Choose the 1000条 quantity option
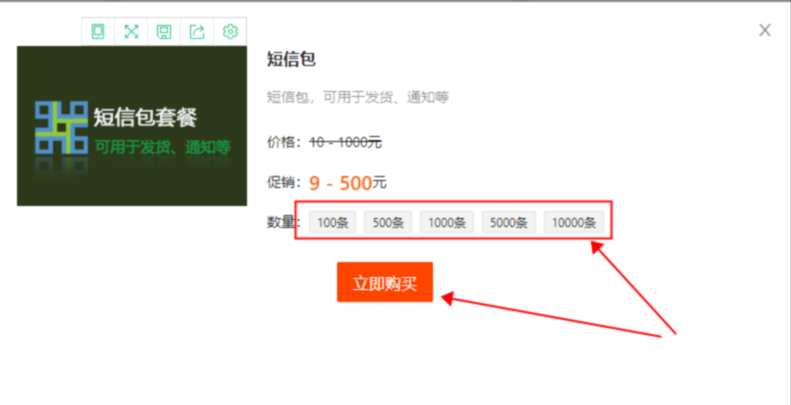This screenshot has height=405, width=791. [x=447, y=223]
